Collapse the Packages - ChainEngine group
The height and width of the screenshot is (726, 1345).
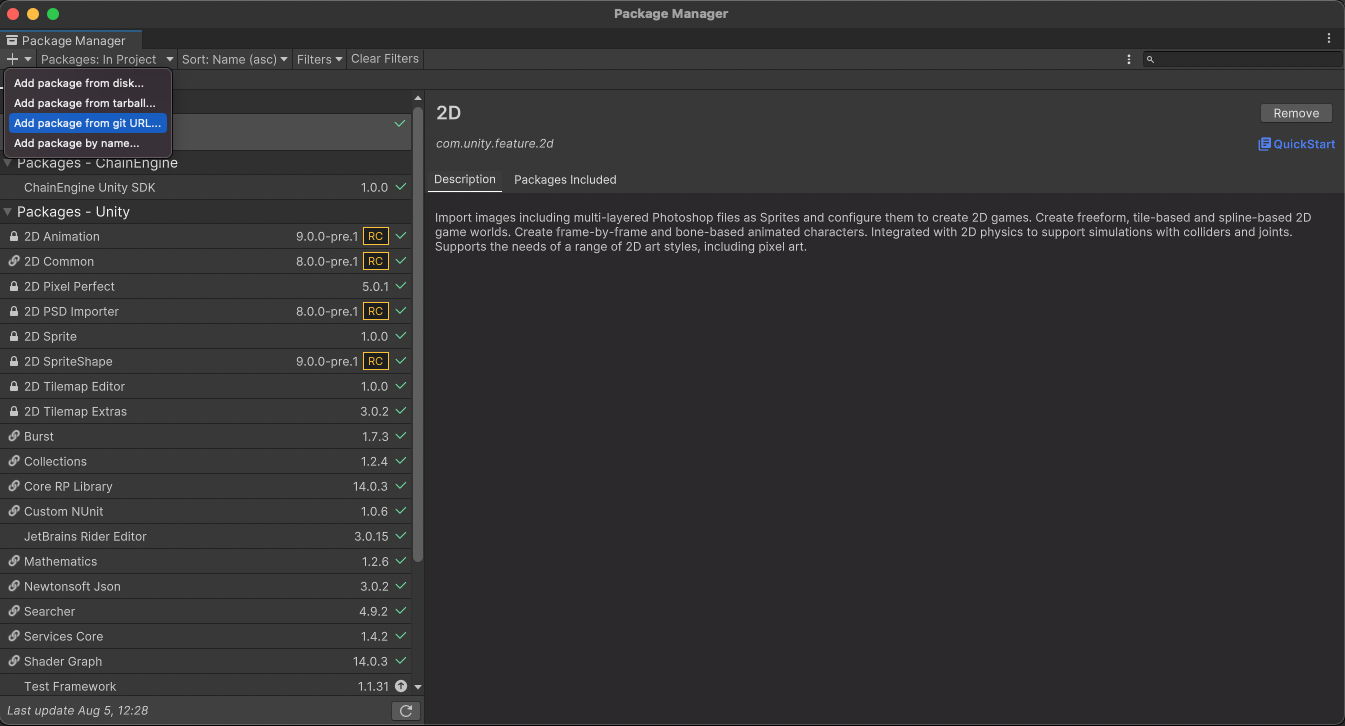click(8, 163)
